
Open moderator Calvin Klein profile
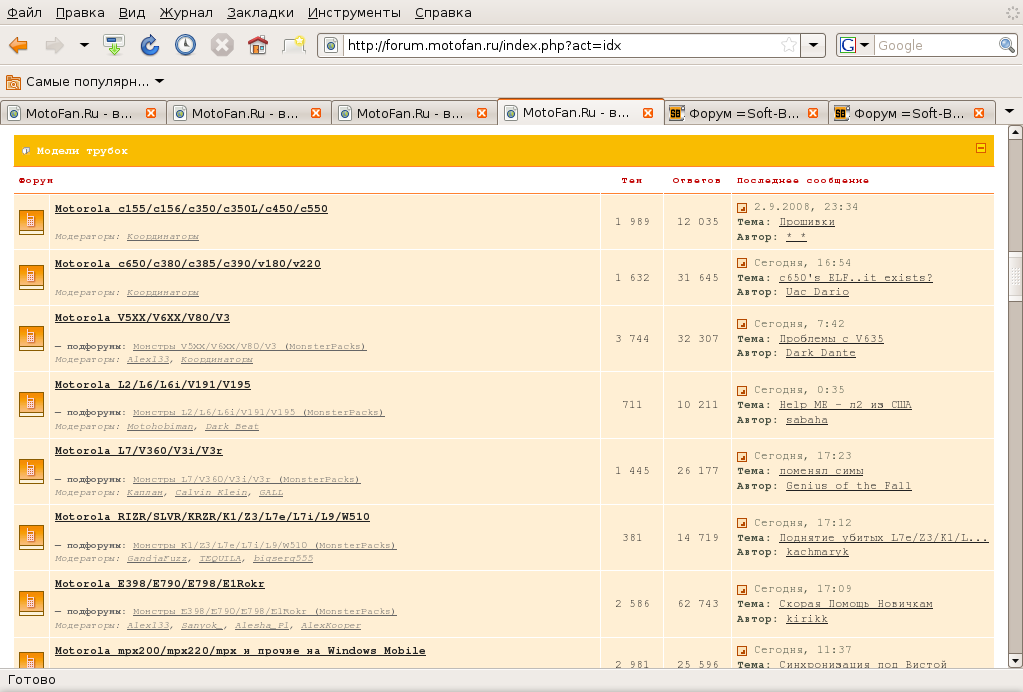(x=211, y=492)
